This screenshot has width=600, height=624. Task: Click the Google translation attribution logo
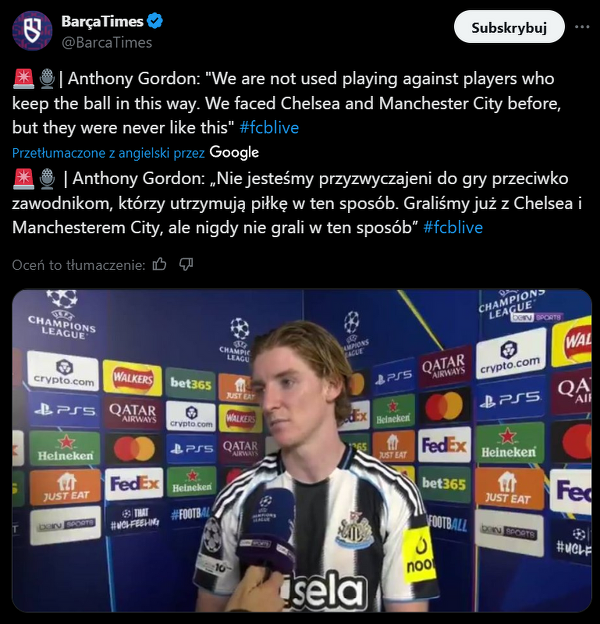[x=234, y=152]
